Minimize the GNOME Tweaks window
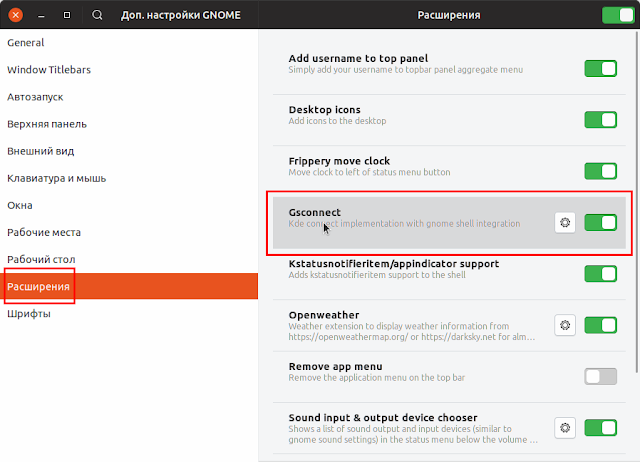 coord(41,15)
